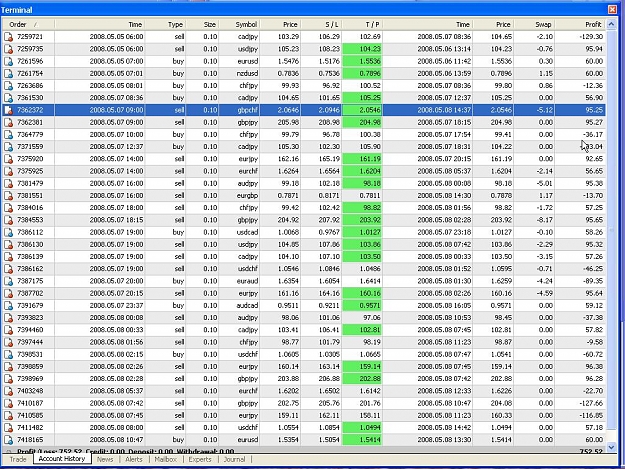Sort by the Profit column header
The width and height of the screenshot is (625, 469).
coord(580,25)
